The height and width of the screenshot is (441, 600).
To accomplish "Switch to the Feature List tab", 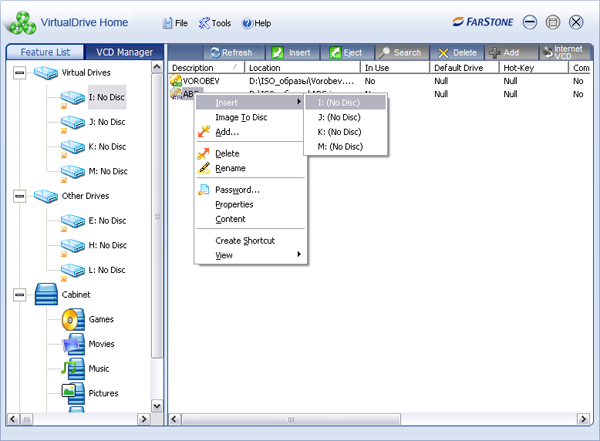I will pos(45,52).
